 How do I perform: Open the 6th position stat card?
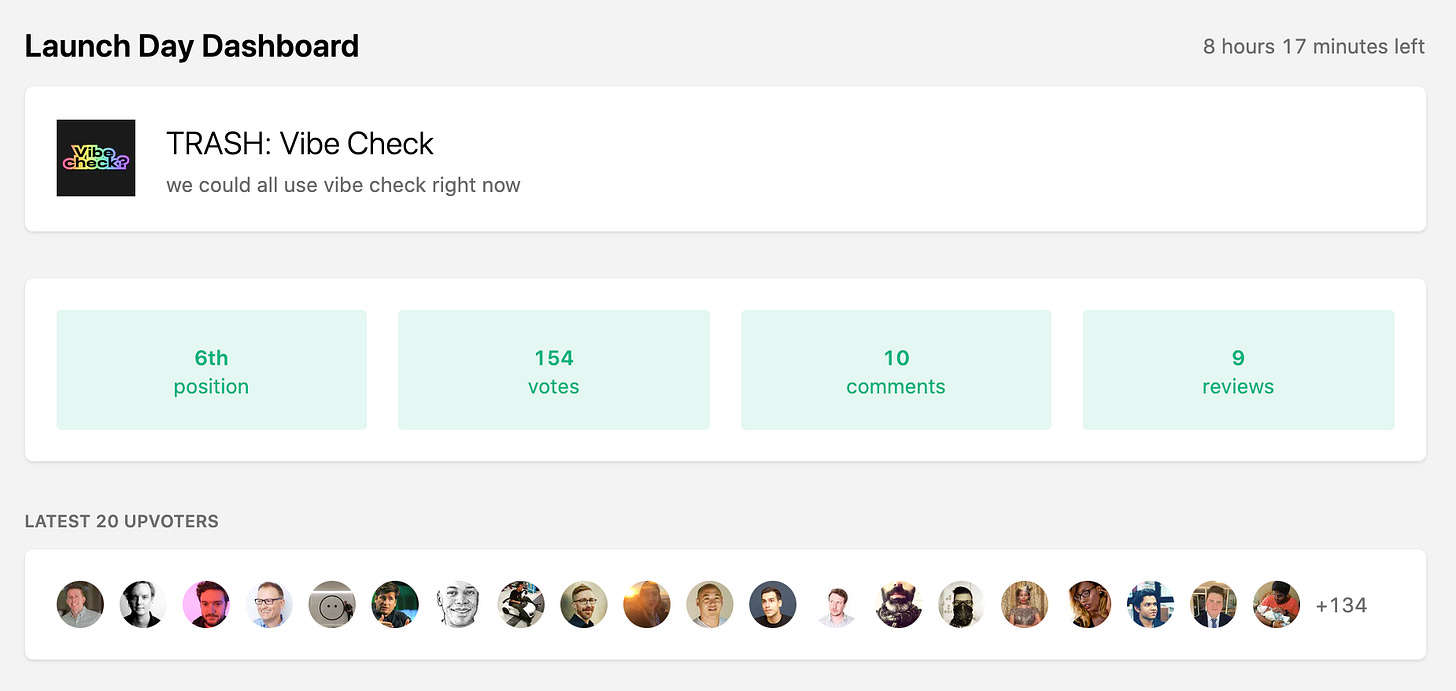coord(211,370)
